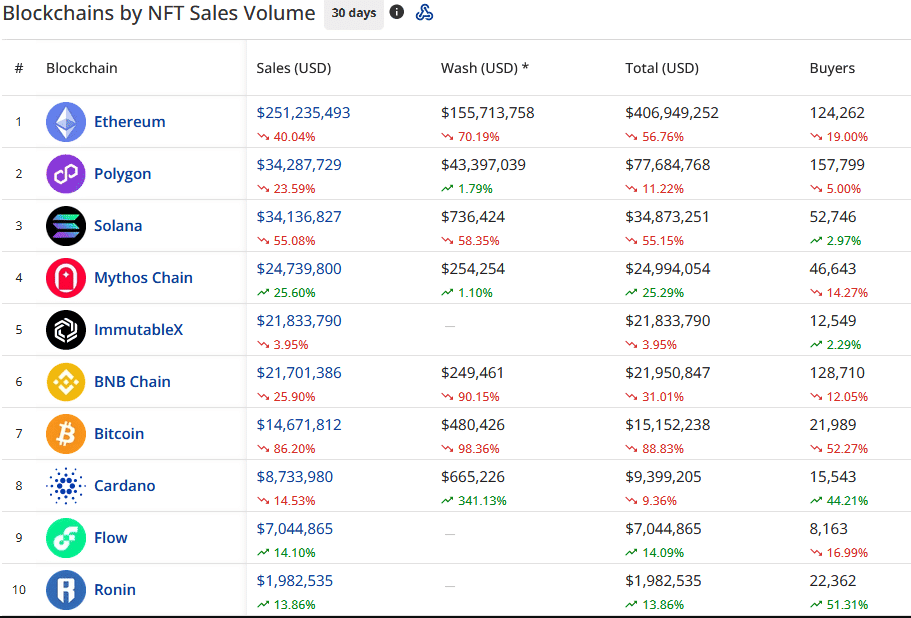
Task: Click the Polygon logo icon
Action: 66,174
